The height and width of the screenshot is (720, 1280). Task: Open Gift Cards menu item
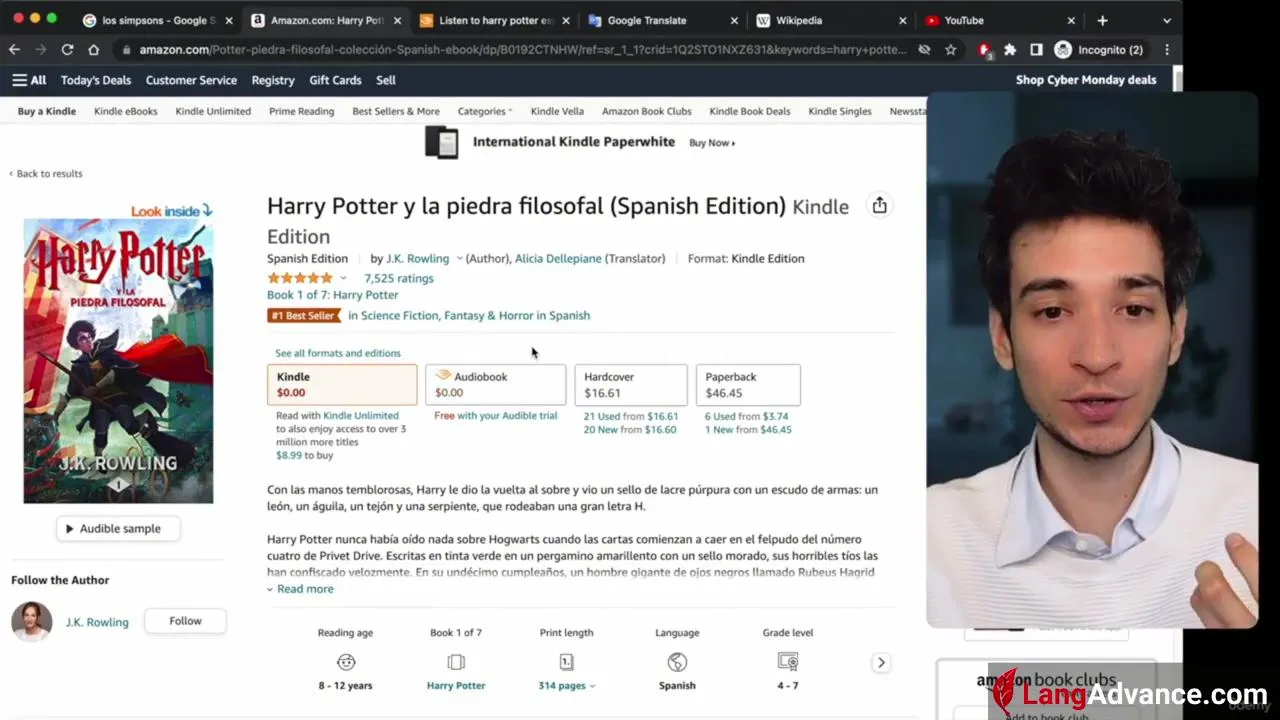tap(335, 80)
